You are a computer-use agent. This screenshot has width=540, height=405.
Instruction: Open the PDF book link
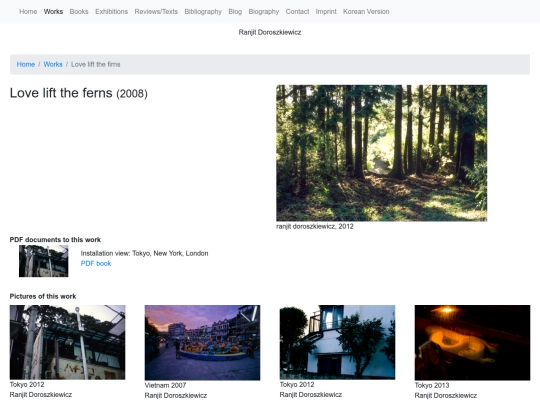point(96,263)
